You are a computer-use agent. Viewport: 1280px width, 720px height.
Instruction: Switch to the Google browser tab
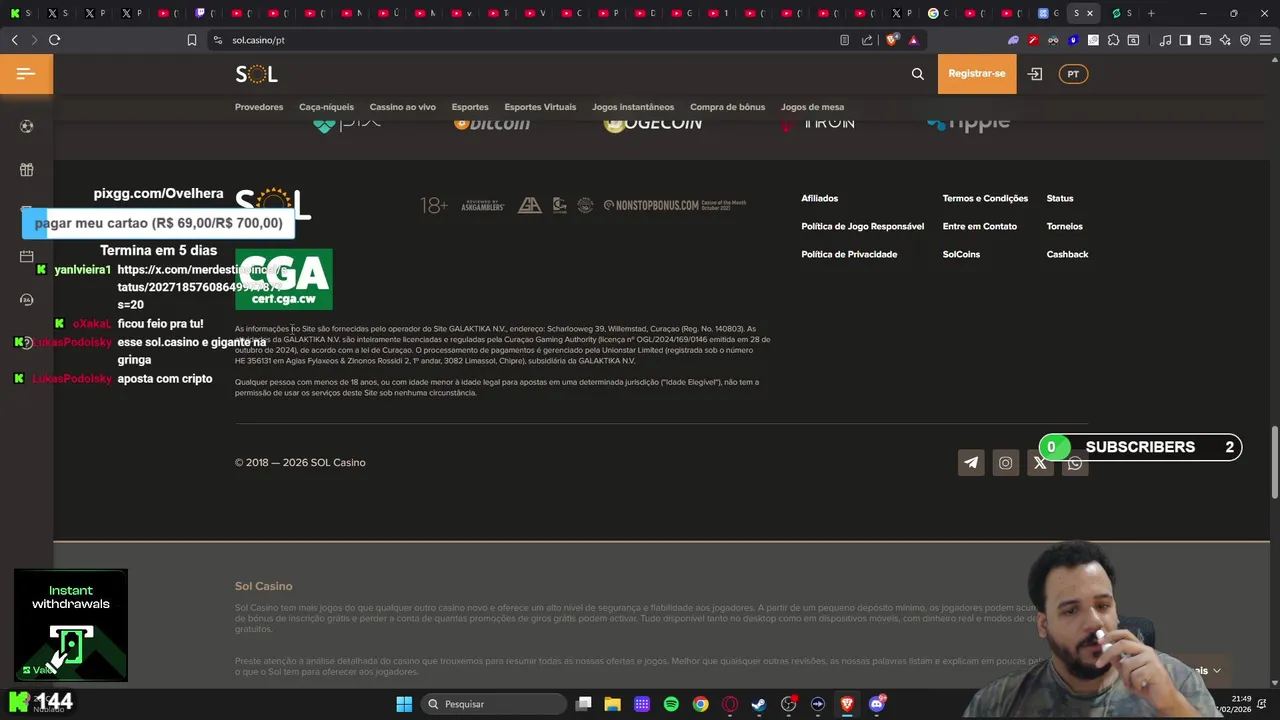pos(938,13)
